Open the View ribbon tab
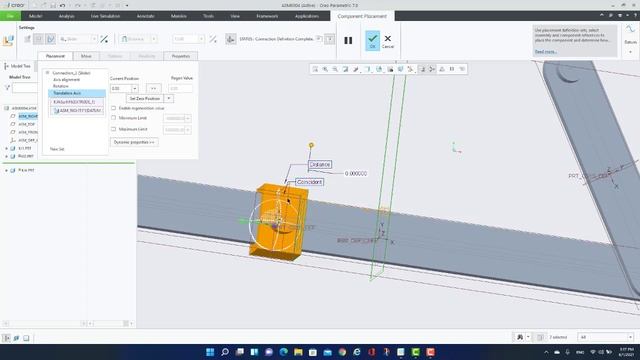The width and height of the screenshot is (640, 360). click(x=235, y=16)
